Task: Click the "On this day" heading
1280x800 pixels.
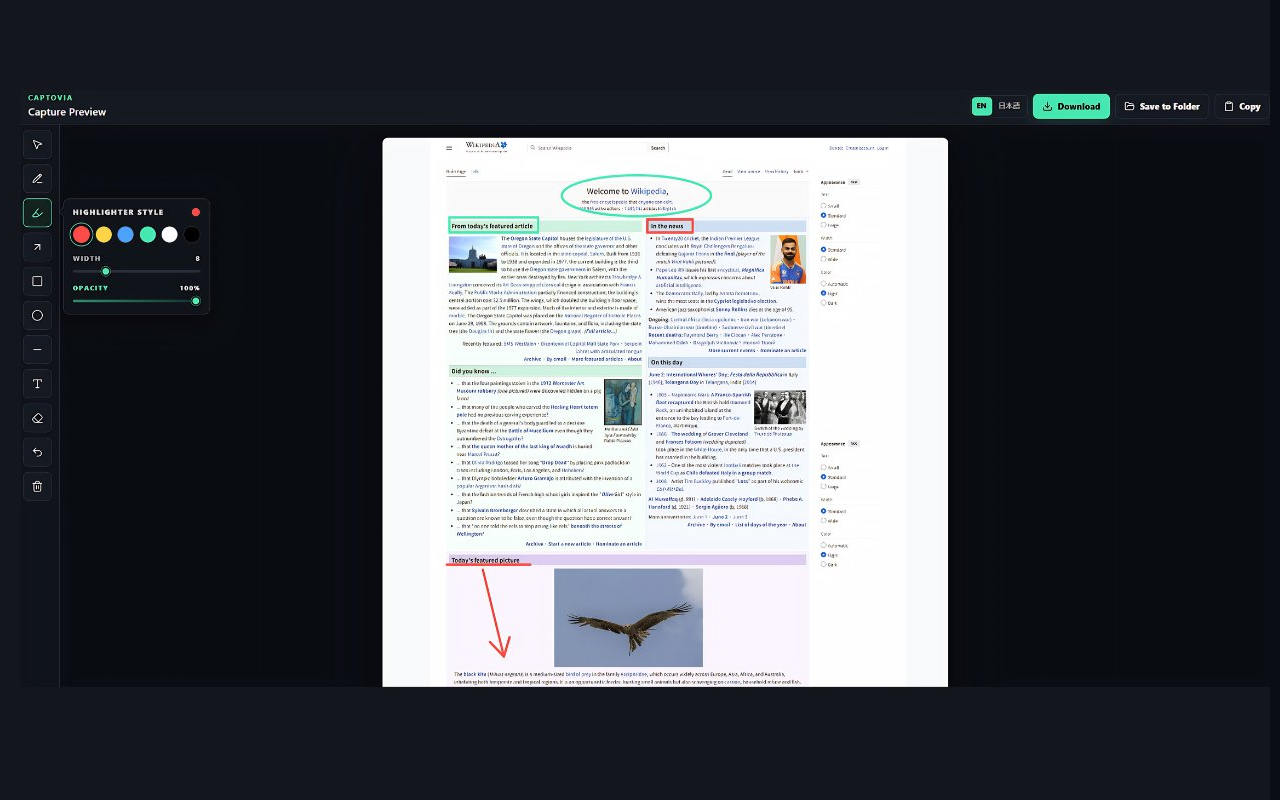Action: pos(666,362)
